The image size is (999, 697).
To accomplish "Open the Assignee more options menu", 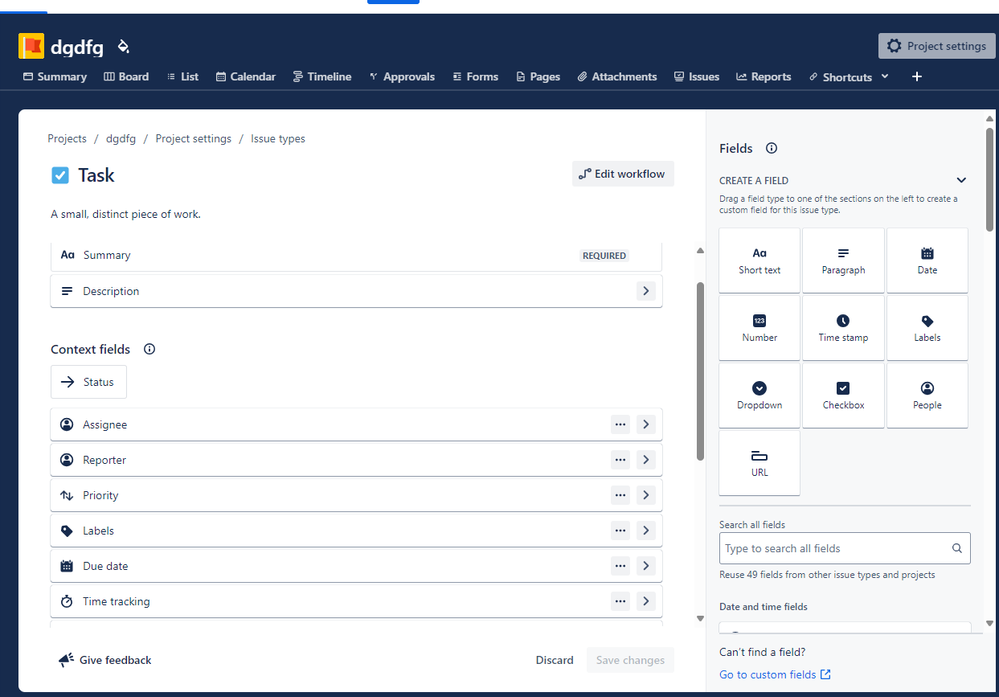I will 620,424.
